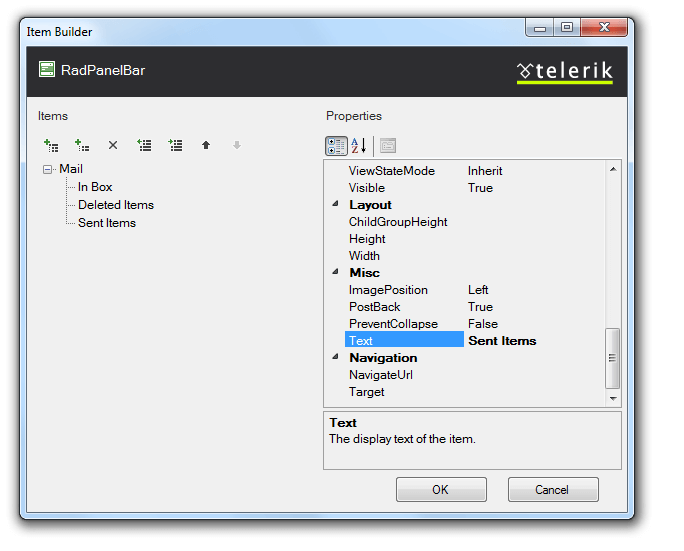Select the Sent Items tree item
The height and width of the screenshot is (551, 684).
point(107,223)
